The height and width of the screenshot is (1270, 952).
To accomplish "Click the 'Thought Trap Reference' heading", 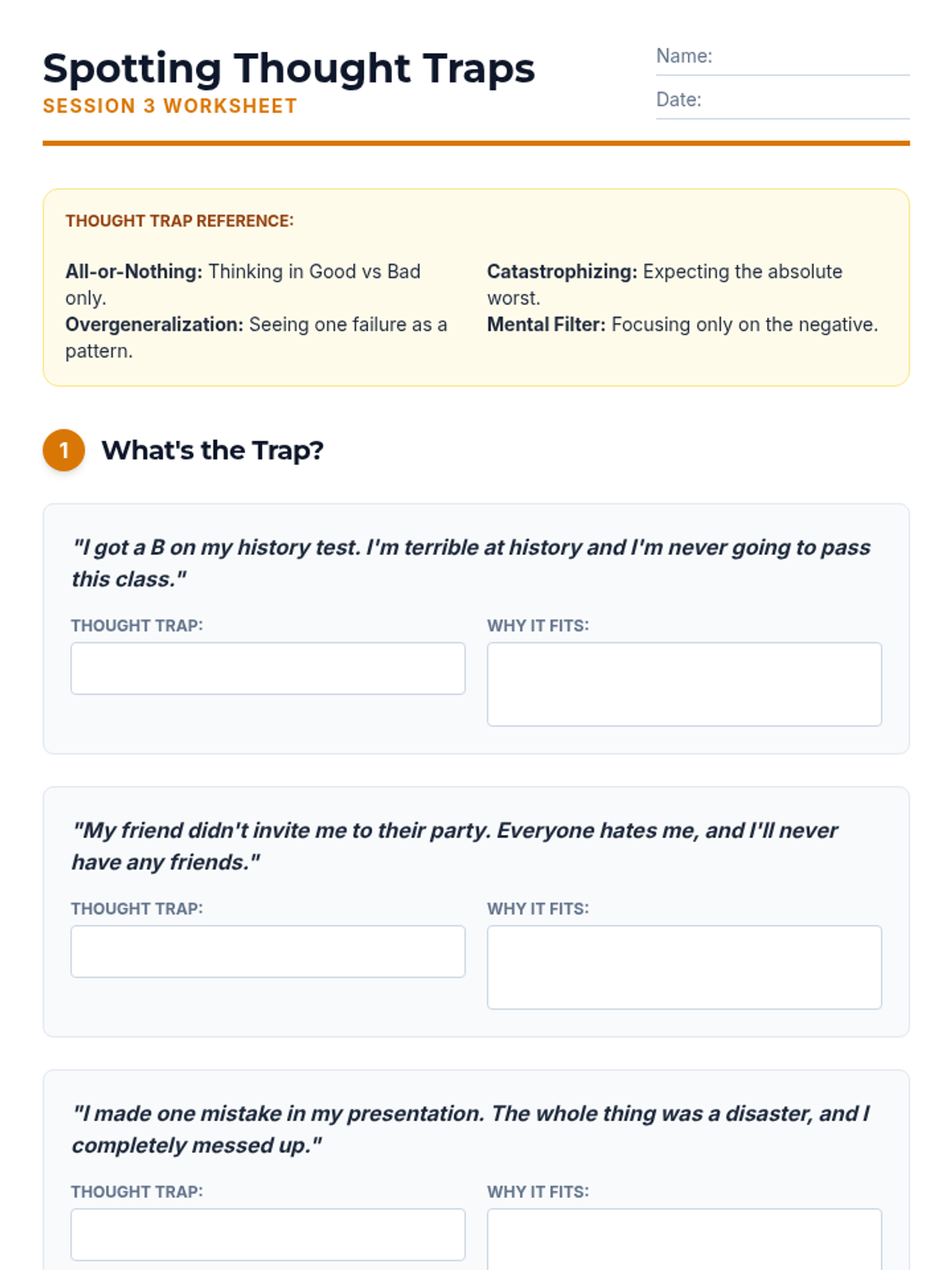I will 179,221.
